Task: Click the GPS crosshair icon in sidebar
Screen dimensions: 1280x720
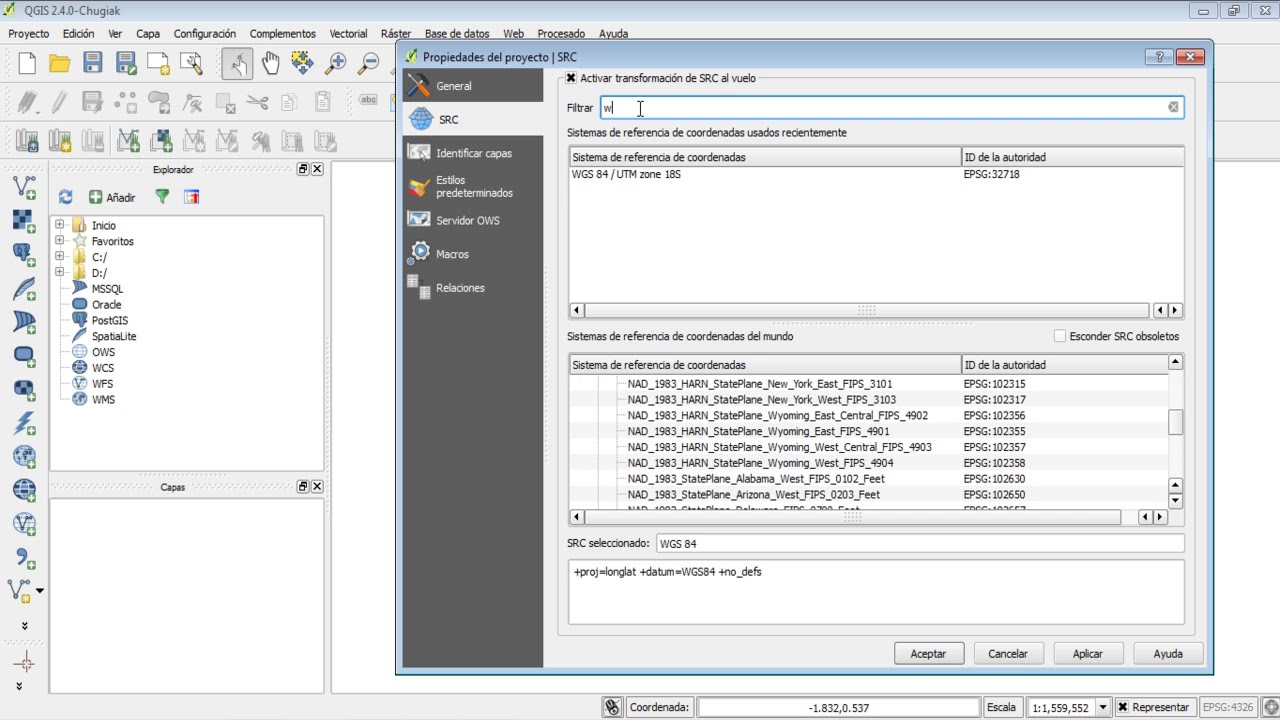Action: [x=25, y=662]
